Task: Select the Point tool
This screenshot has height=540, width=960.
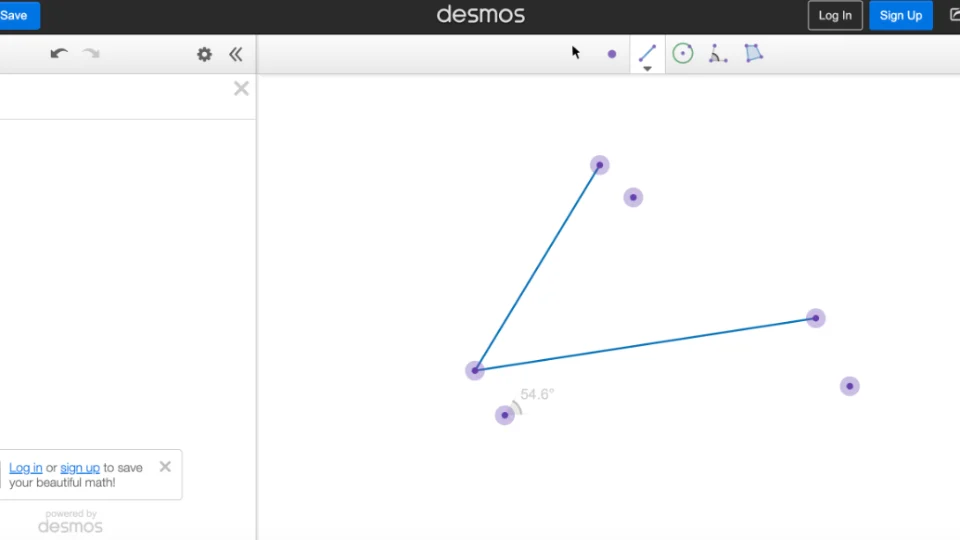Action: click(612, 54)
